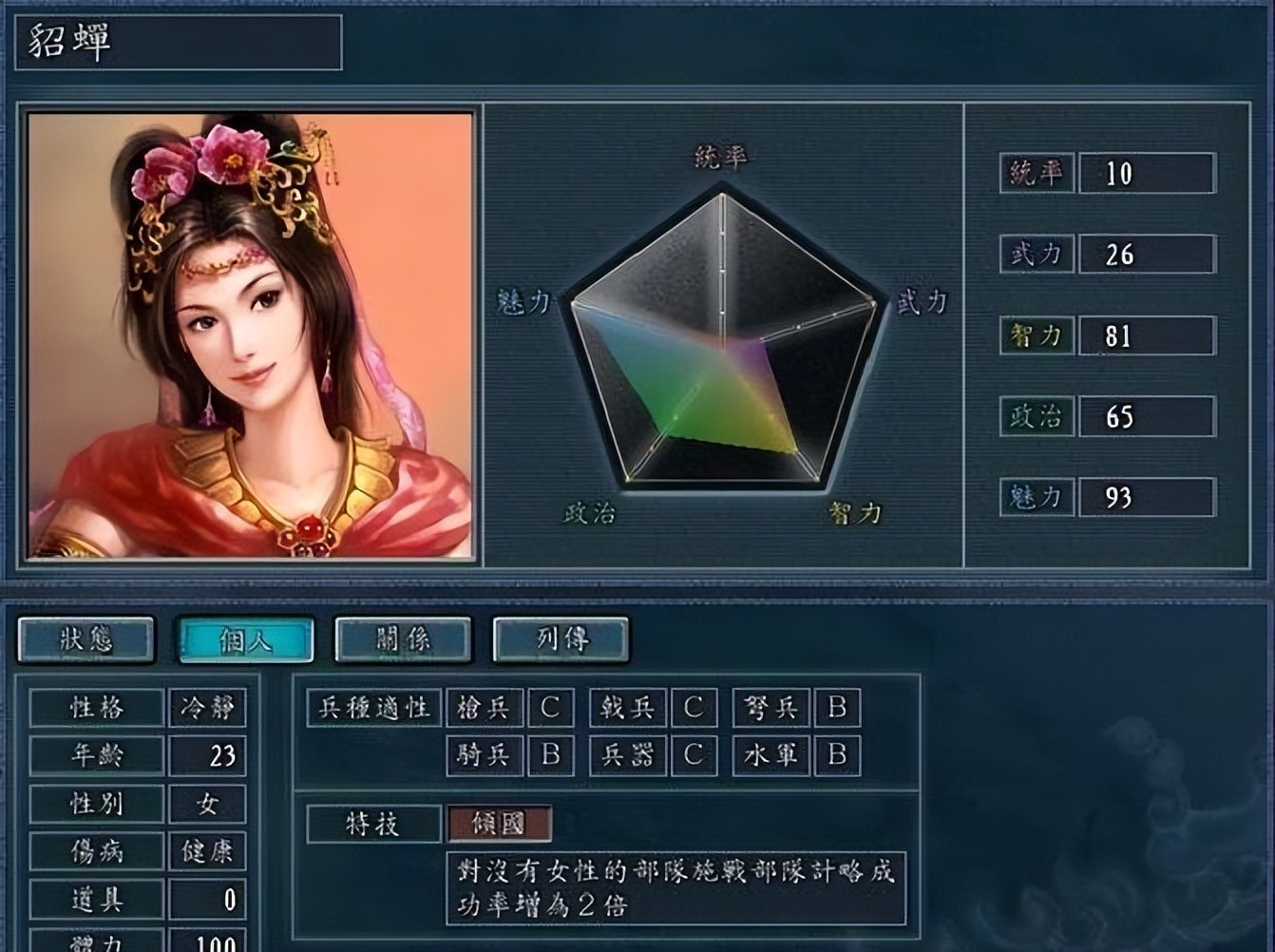Screen dimensions: 1275x952
Task: Click the 槍兵 aptitude grade C
Action: (x=550, y=708)
